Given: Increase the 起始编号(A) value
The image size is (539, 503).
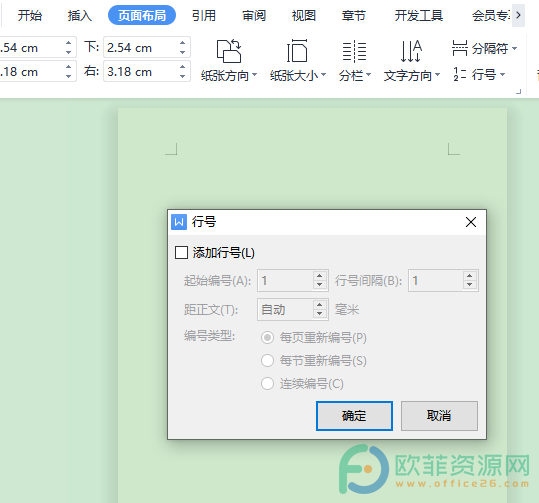Looking at the screenshot, I should 320,276.
